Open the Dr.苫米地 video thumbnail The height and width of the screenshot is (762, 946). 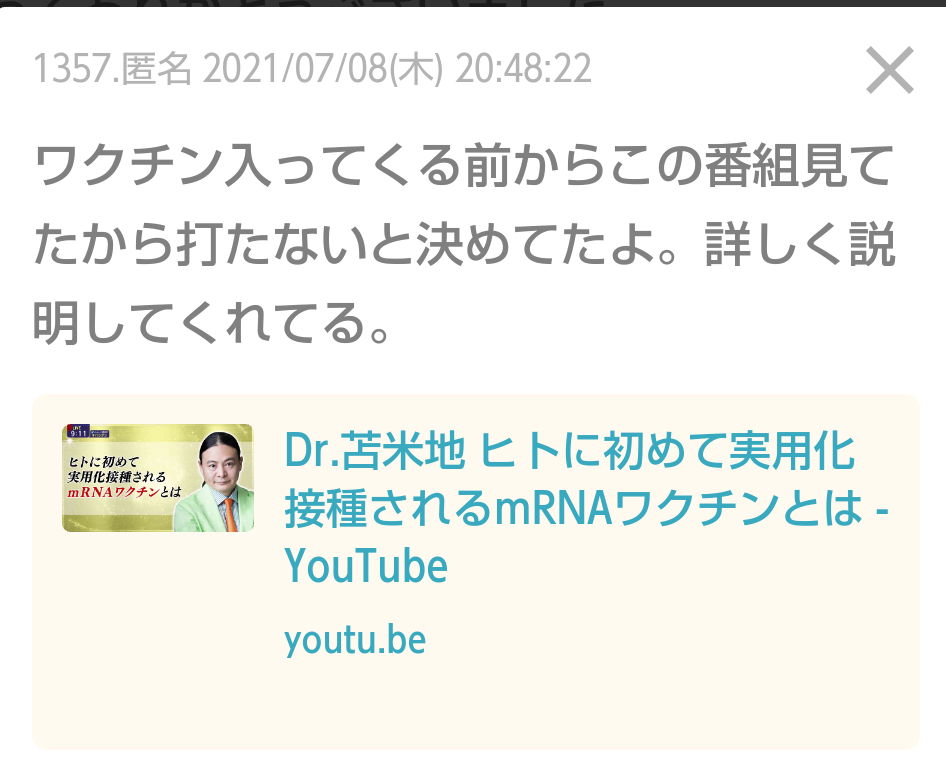157,478
